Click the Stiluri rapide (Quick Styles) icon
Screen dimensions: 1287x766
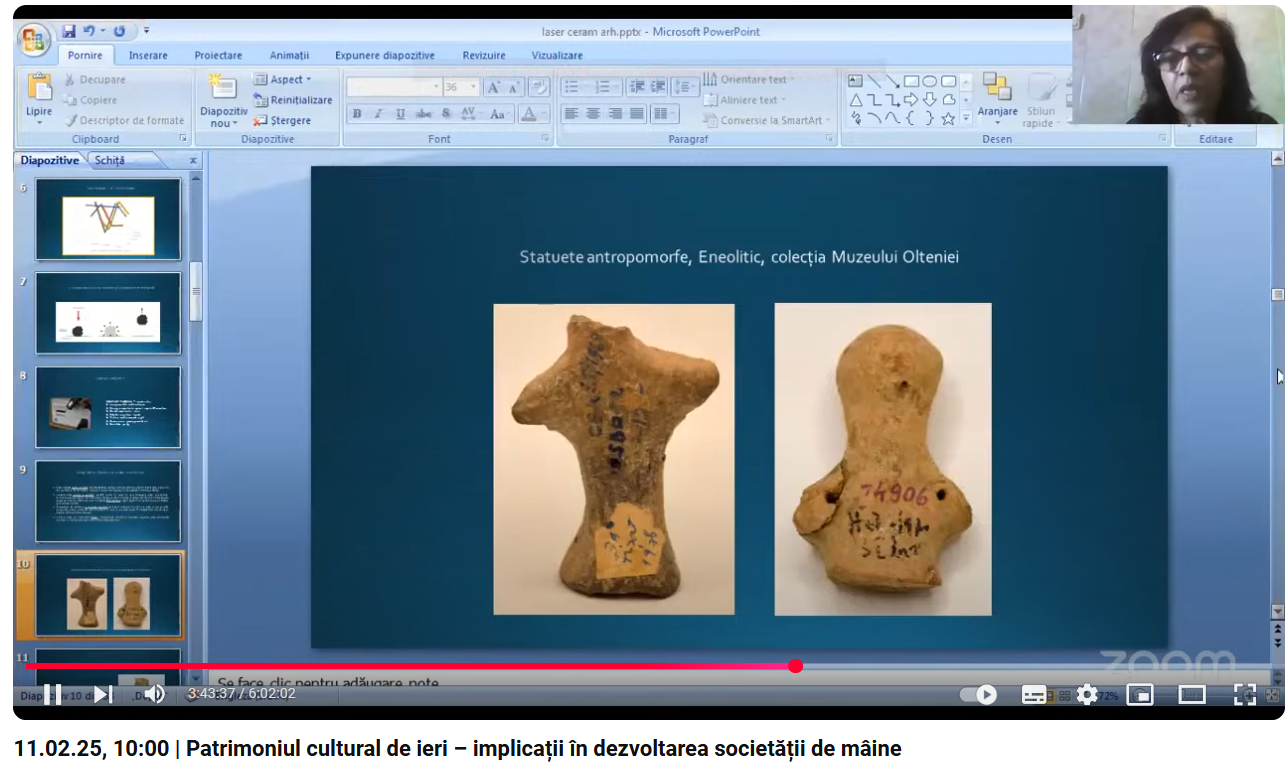pyautogui.click(x=1041, y=87)
